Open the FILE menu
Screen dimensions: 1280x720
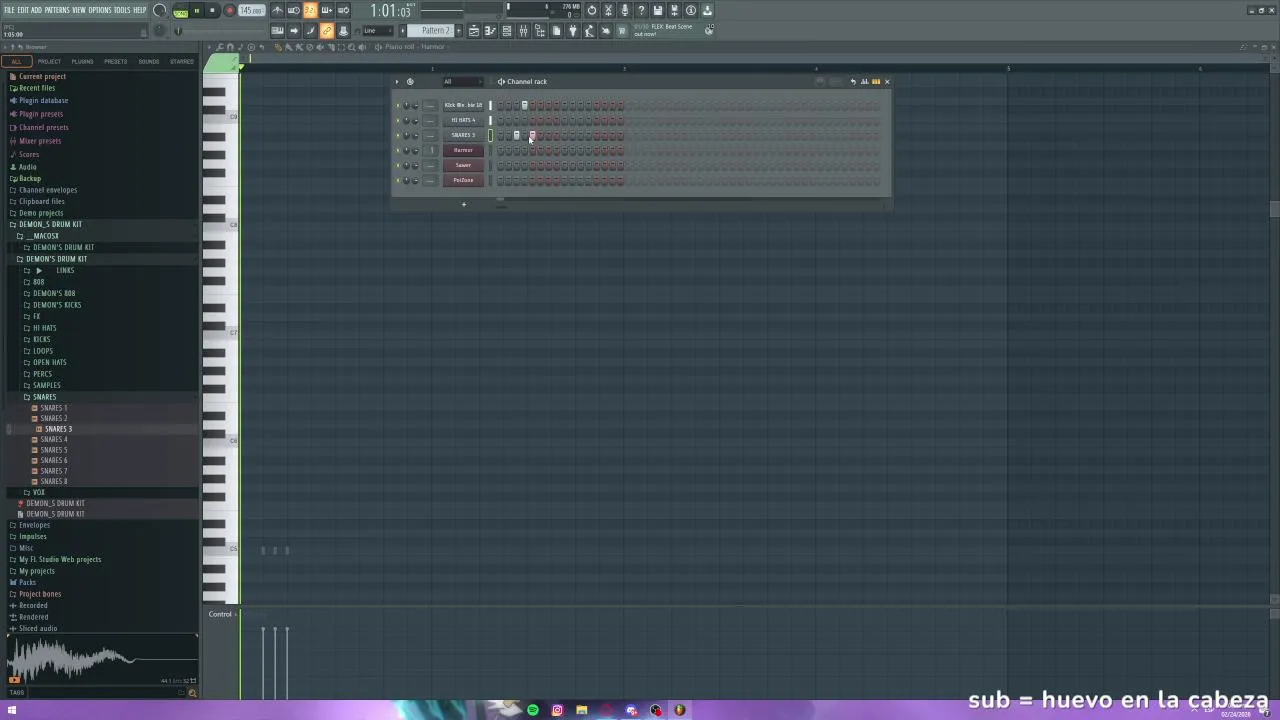click(x=9, y=10)
